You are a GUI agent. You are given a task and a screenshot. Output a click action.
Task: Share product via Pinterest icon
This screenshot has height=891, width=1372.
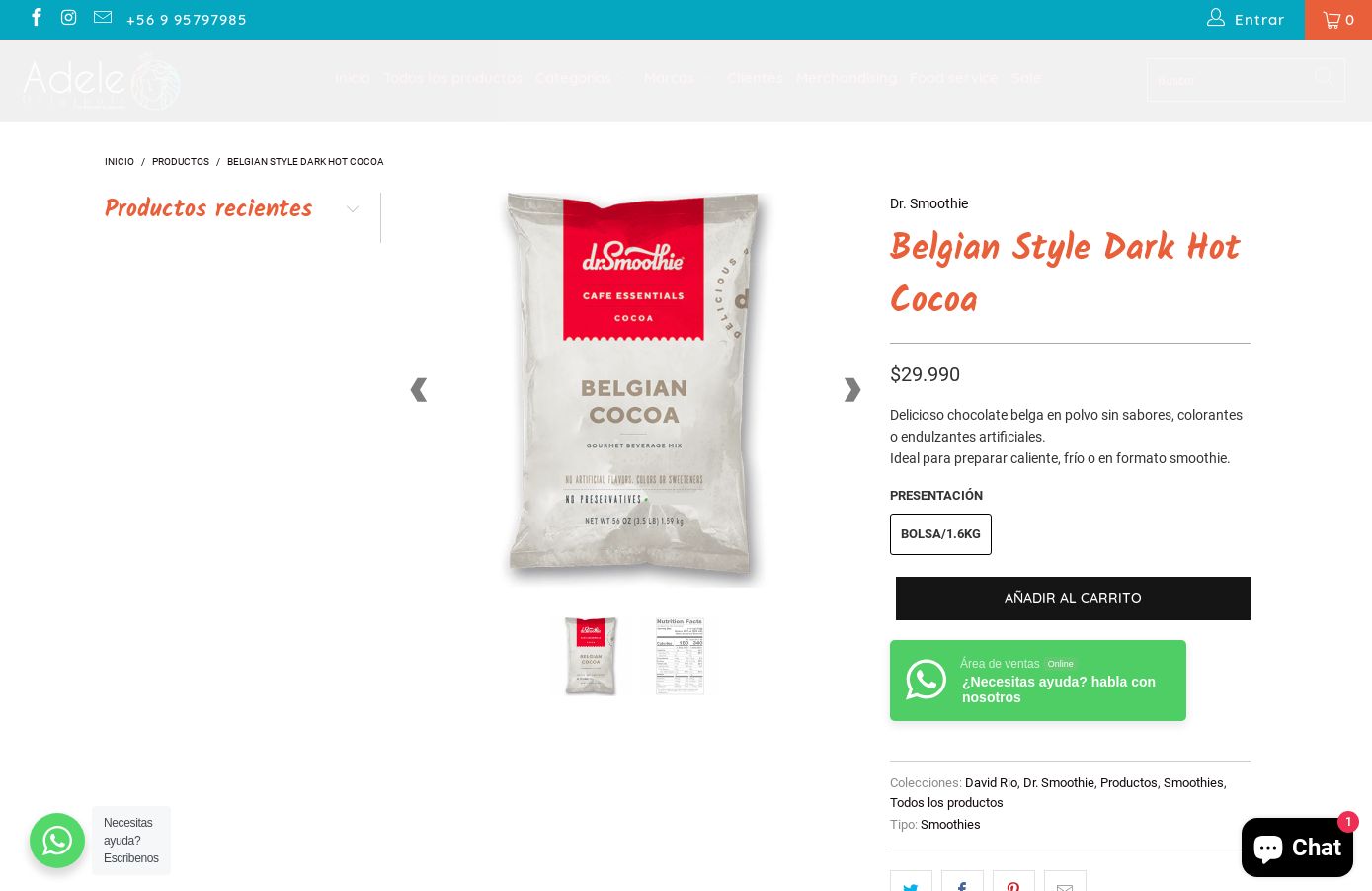coord(1013,881)
